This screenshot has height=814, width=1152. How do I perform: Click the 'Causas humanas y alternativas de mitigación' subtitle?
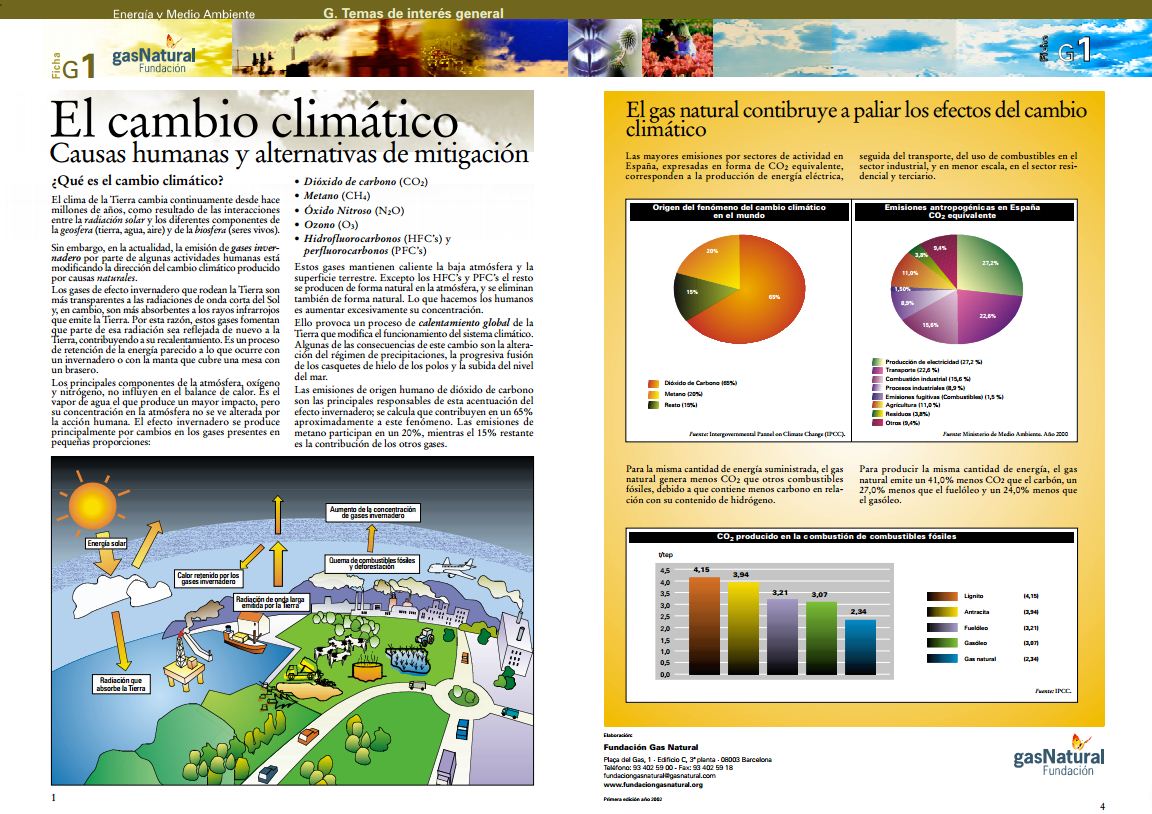click(x=289, y=154)
